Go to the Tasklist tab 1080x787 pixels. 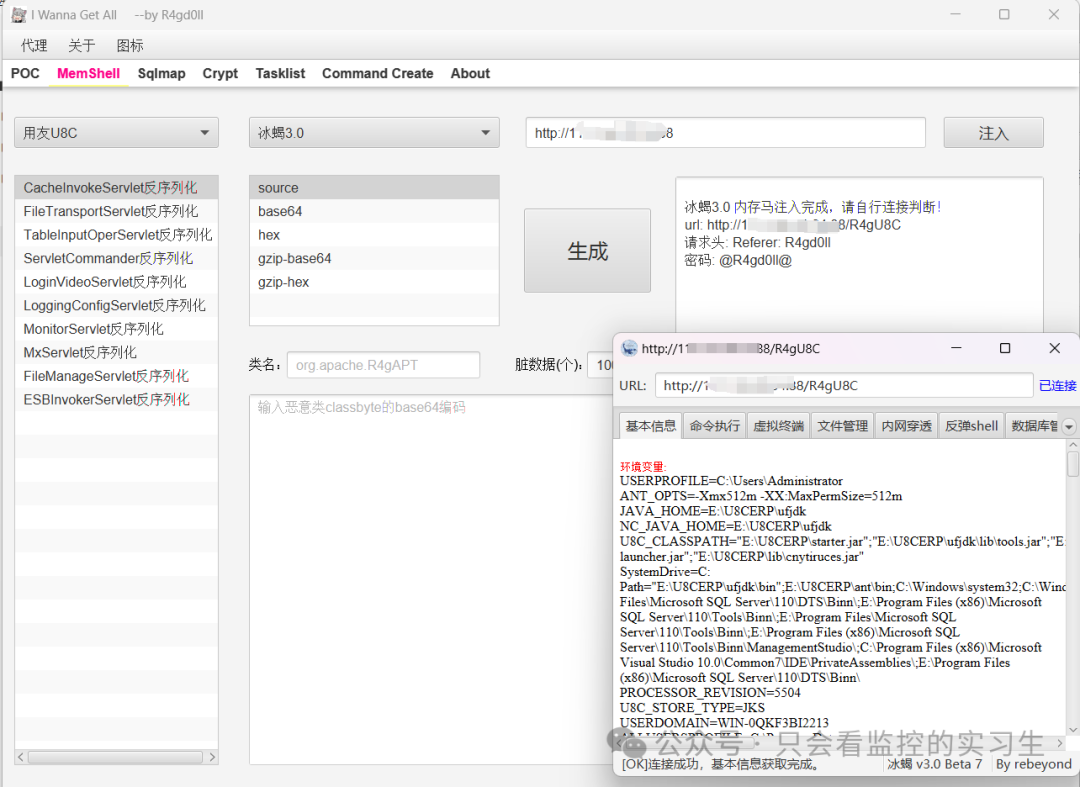[280, 73]
